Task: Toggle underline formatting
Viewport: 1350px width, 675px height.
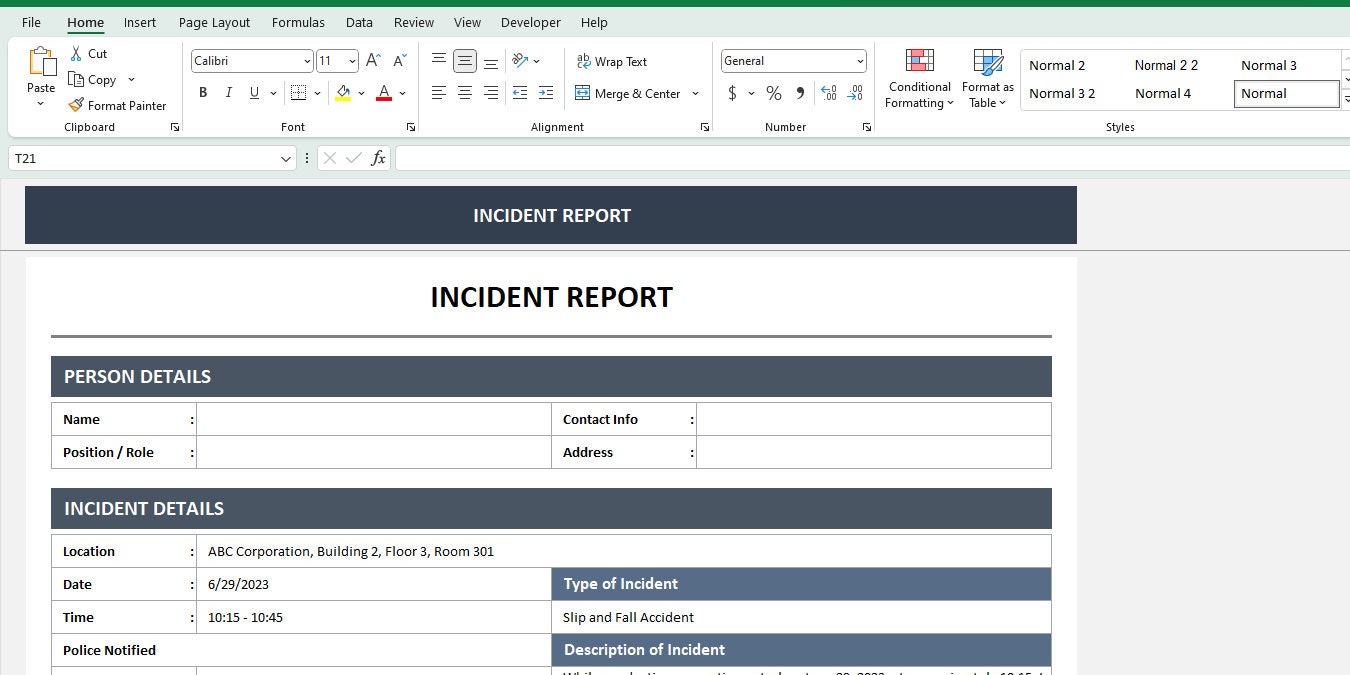Action: click(253, 92)
